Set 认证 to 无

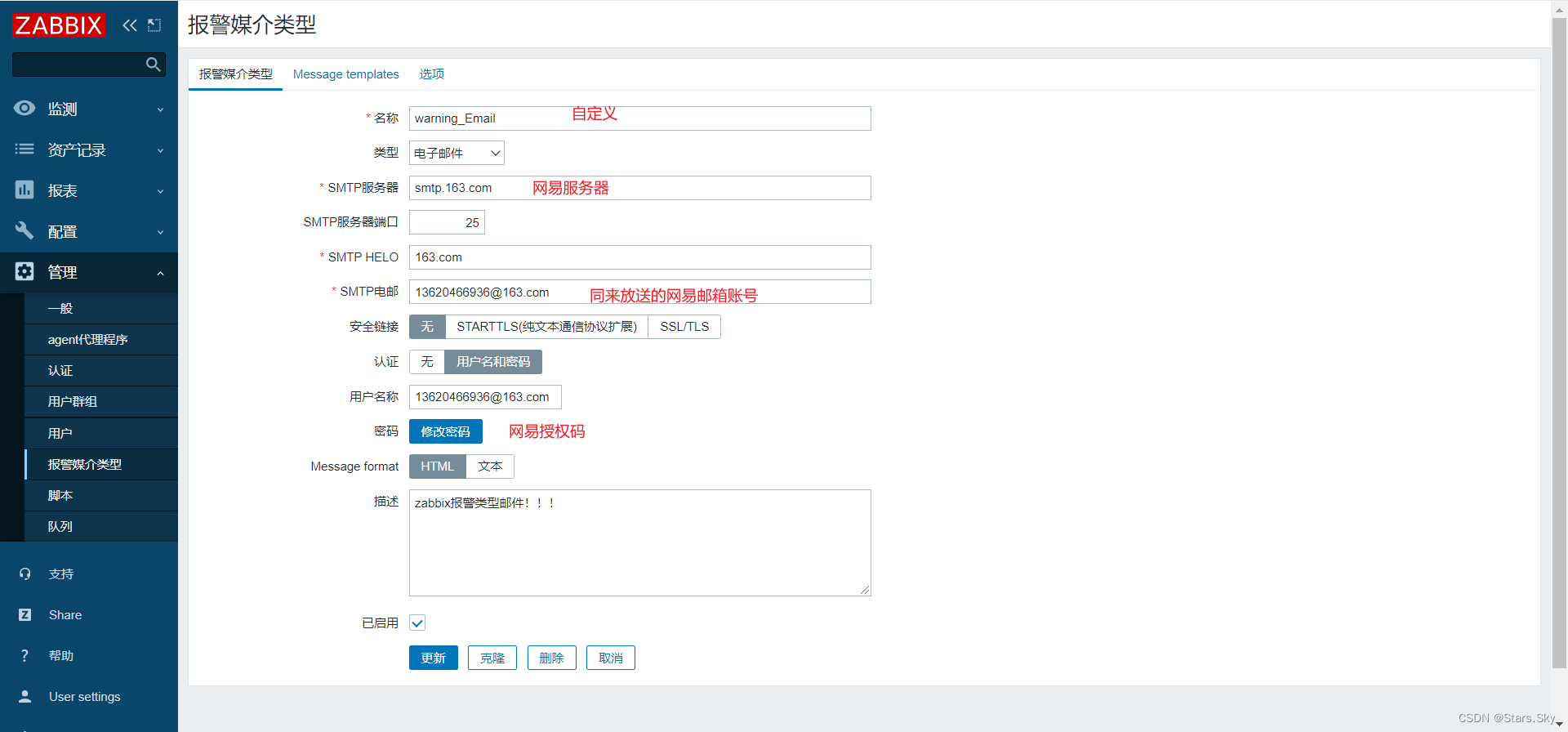click(427, 362)
